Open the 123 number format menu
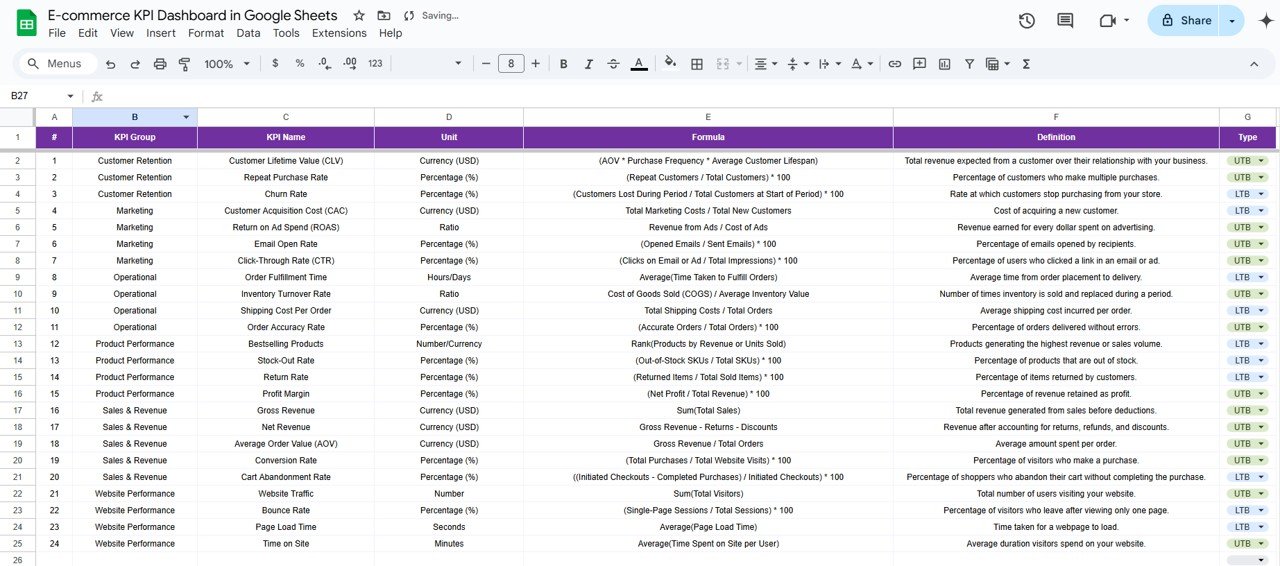This screenshot has width=1280, height=566. 375,64
